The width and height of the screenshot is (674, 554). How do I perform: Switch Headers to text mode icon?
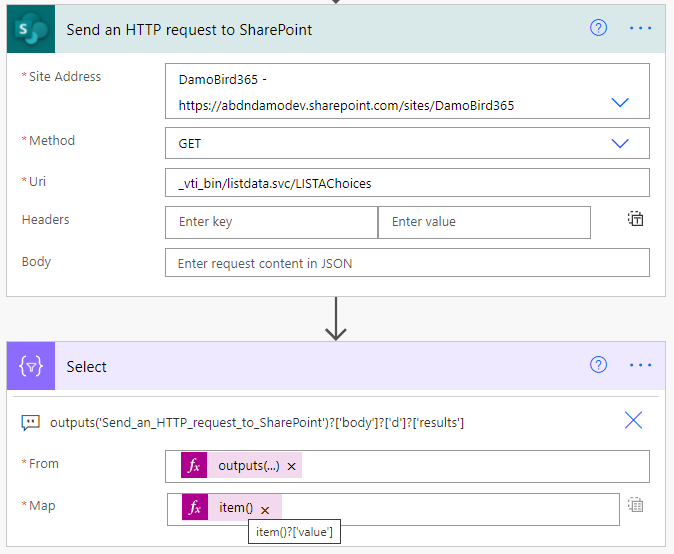pos(635,219)
